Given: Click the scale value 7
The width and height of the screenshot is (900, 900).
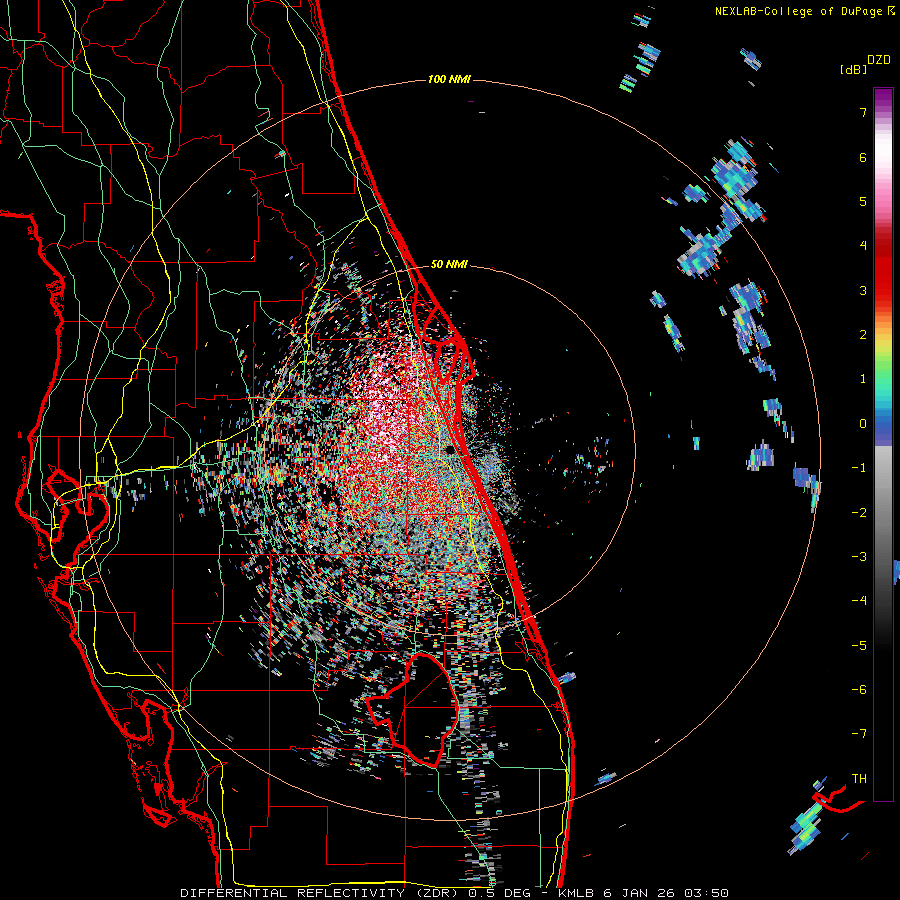Looking at the screenshot, I should click(x=863, y=112).
